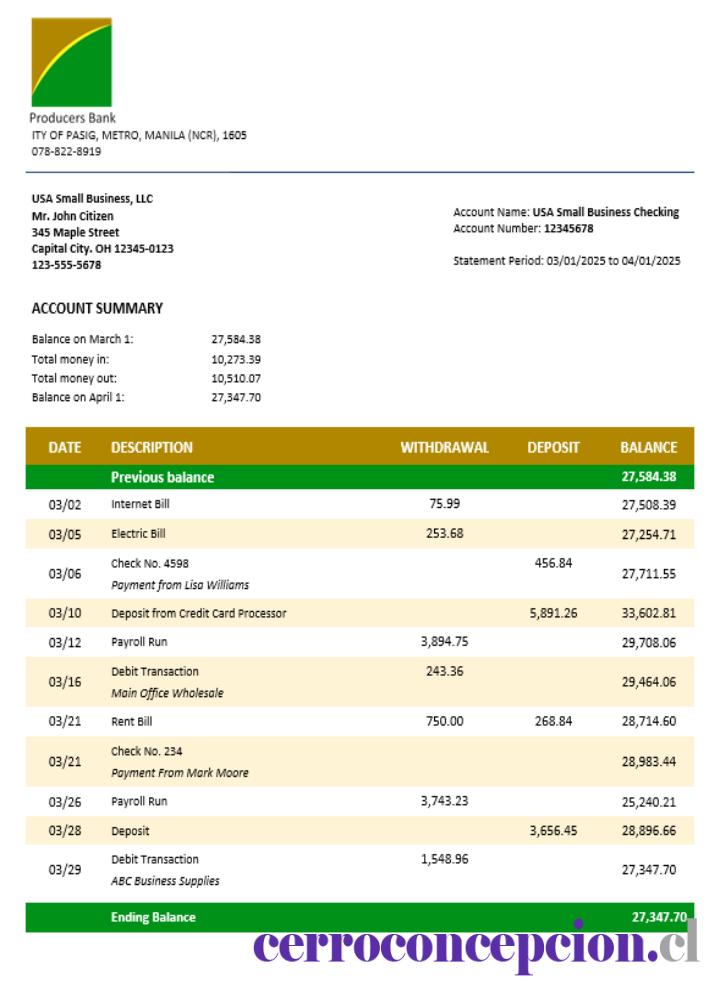Click the 03/12 Payroll Run amount 3,894.75
Screen dimensions: 720x1000
[x=444, y=642]
